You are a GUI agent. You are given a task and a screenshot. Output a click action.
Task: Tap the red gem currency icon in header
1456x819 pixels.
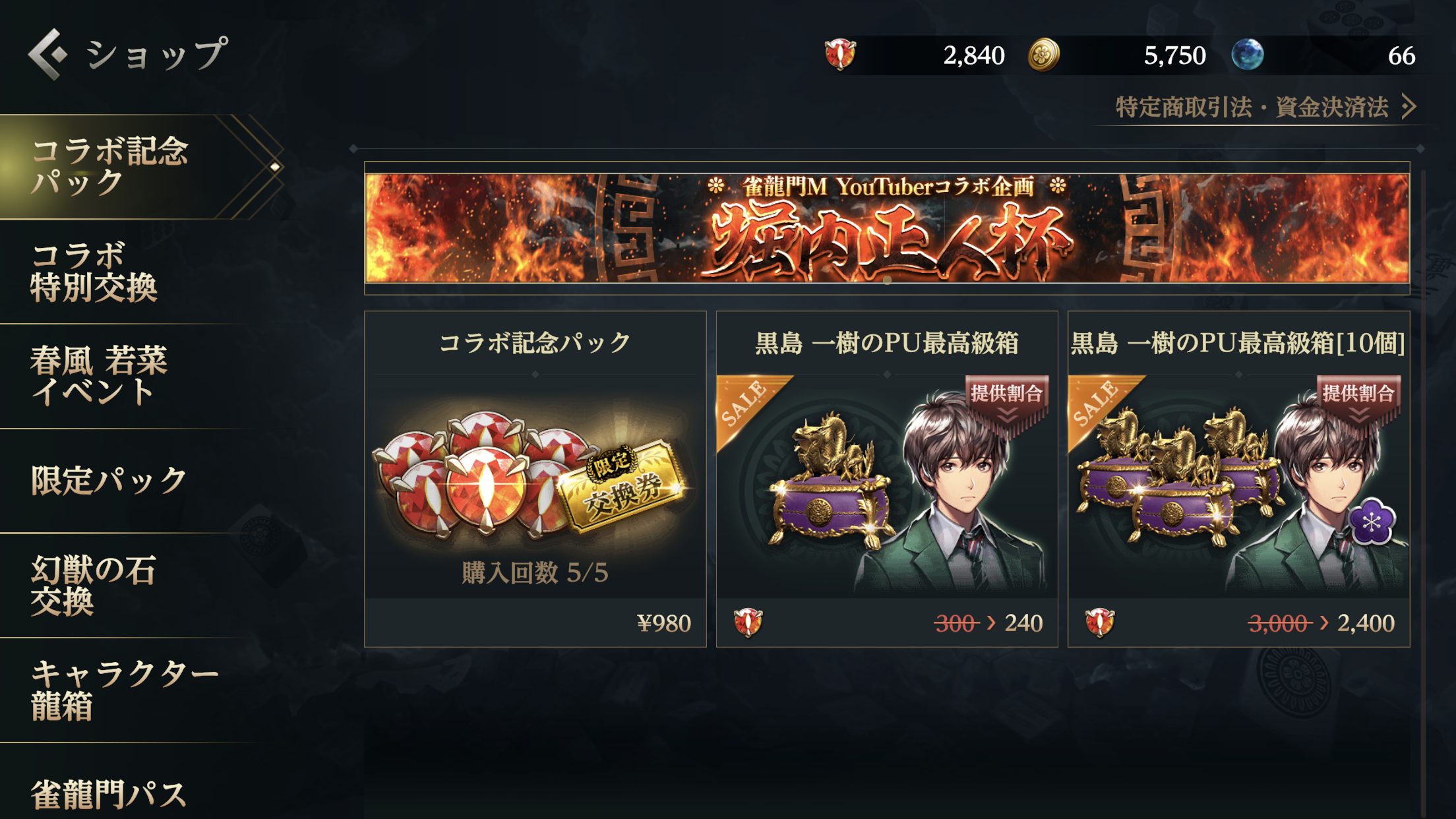(840, 55)
